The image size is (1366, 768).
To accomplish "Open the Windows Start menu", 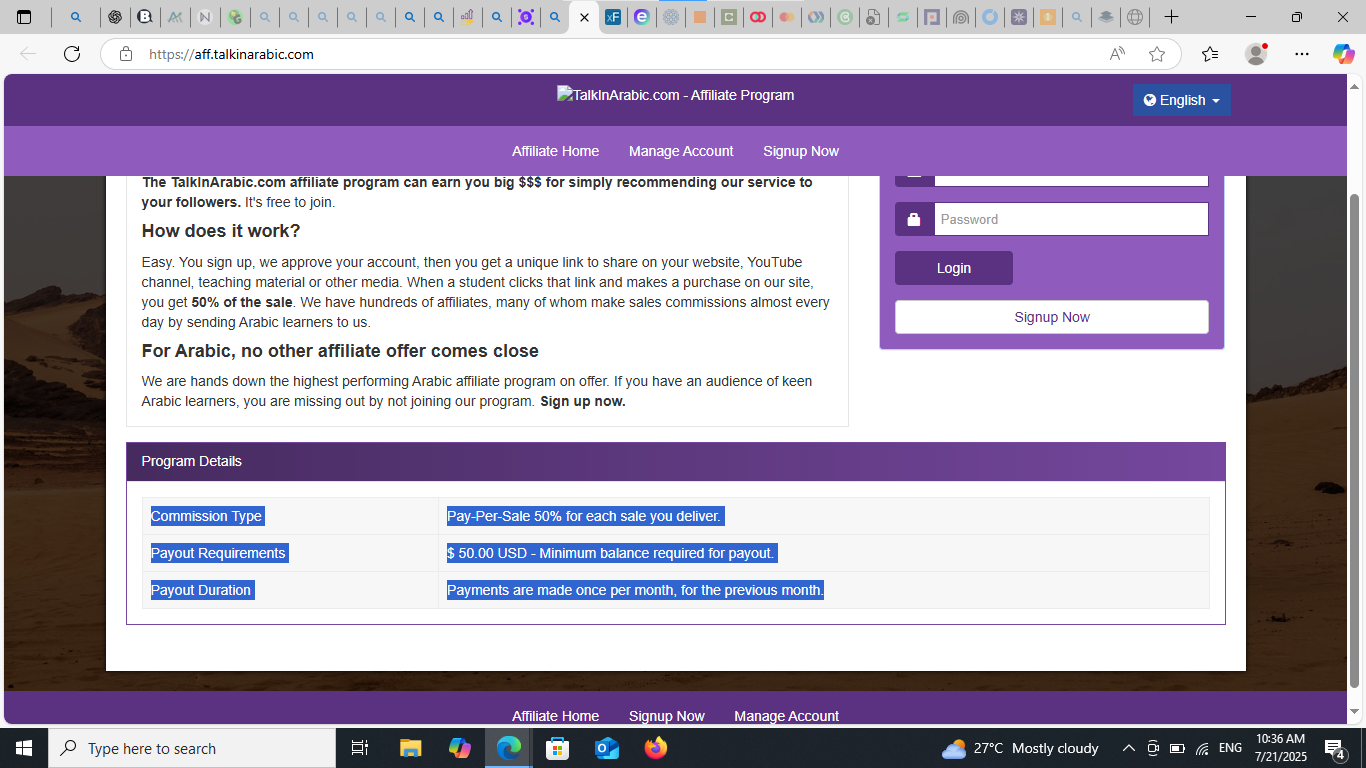I will [x=24, y=748].
